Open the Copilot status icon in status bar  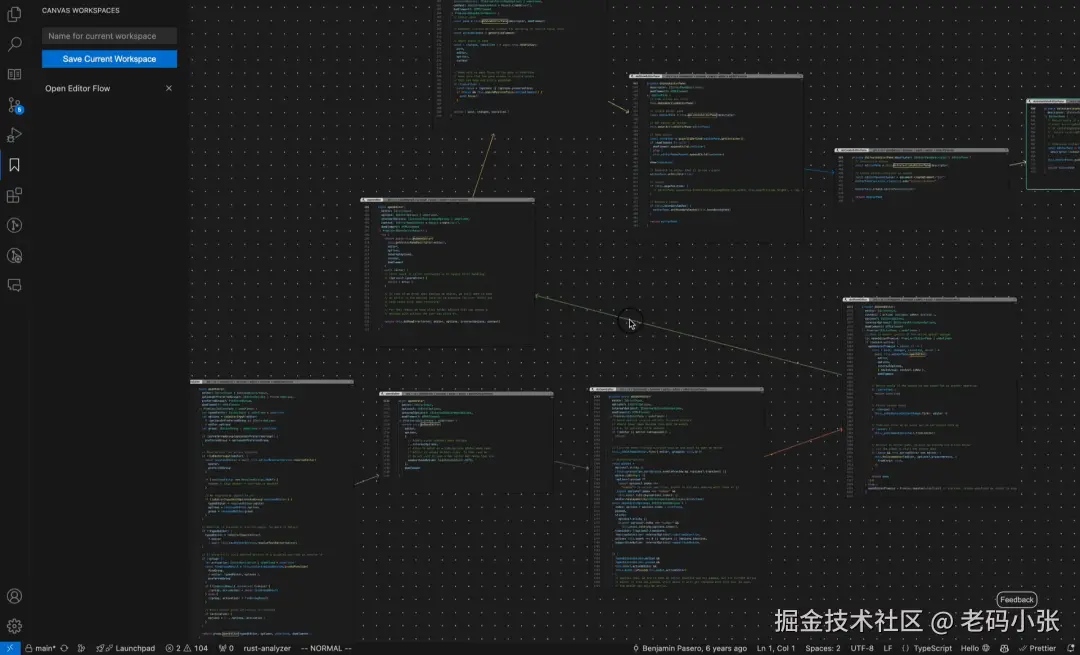coord(1004,648)
